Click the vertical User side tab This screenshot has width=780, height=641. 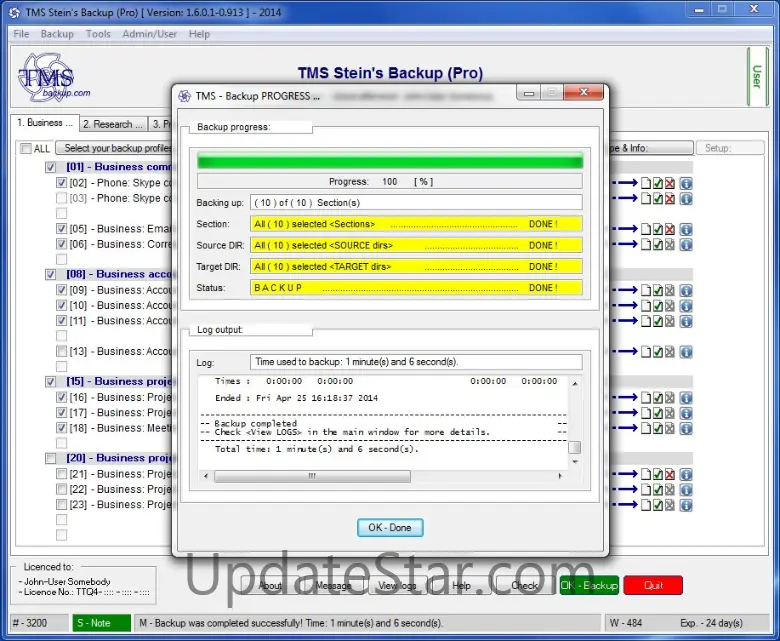(x=757, y=77)
